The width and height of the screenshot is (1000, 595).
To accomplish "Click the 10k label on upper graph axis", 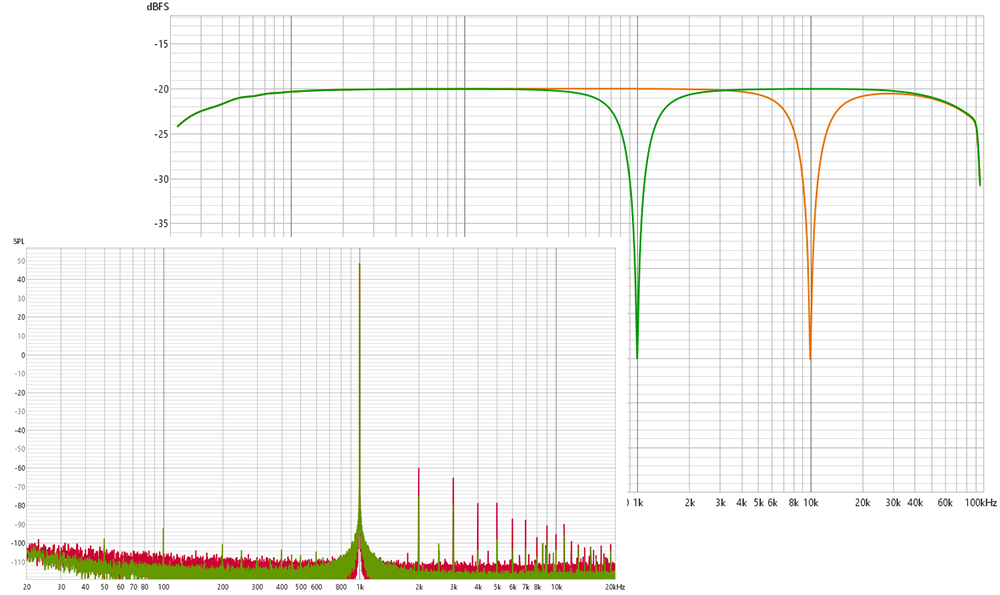I will pyautogui.click(x=810, y=502).
